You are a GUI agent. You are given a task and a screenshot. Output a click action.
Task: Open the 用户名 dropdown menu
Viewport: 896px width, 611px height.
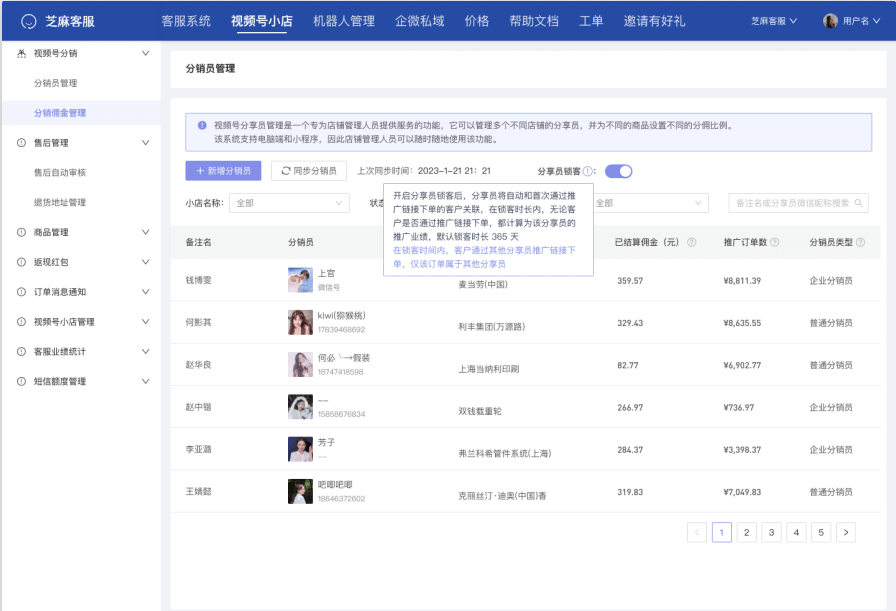coord(862,21)
